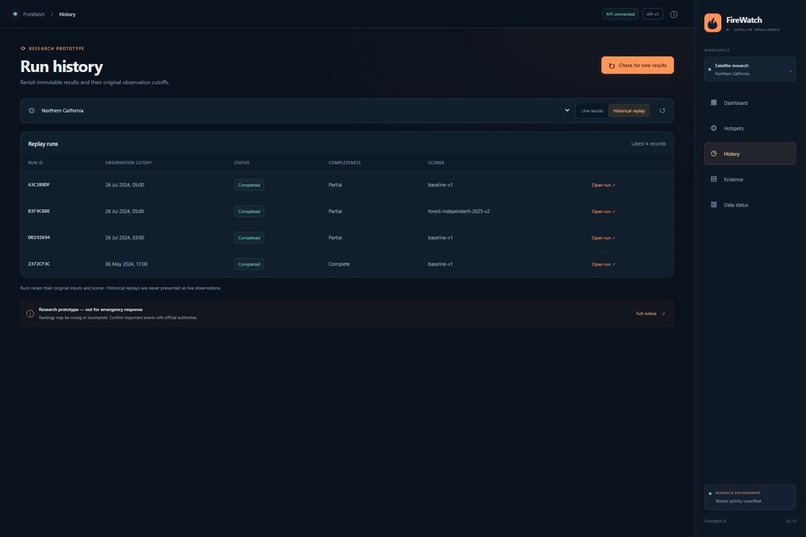This screenshot has height=537, width=806.
Task: Click the Run ID column header
Action: point(35,163)
